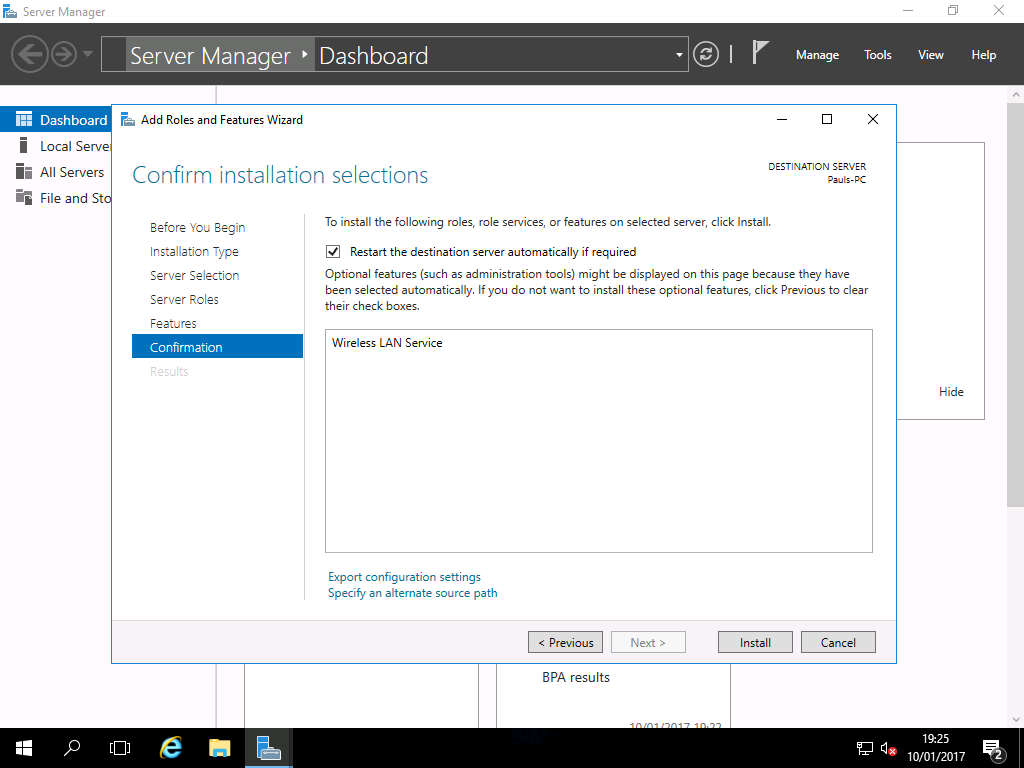Open File Explorer from taskbar
This screenshot has width=1024, height=768.
pos(220,748)
